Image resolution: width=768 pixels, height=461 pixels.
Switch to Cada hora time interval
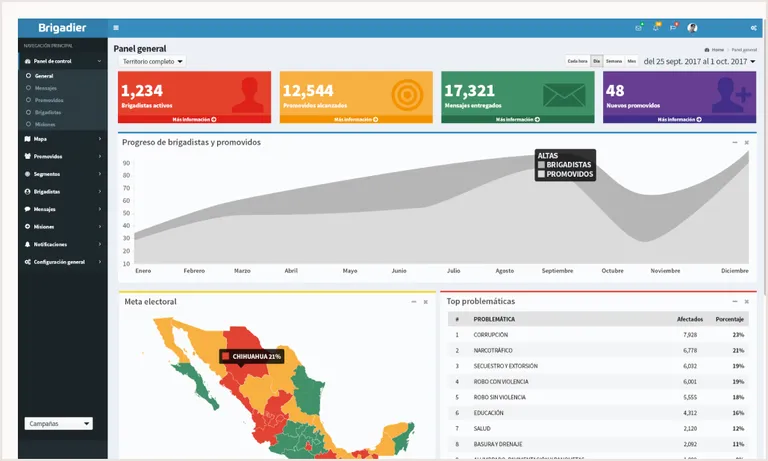(577, 61)
